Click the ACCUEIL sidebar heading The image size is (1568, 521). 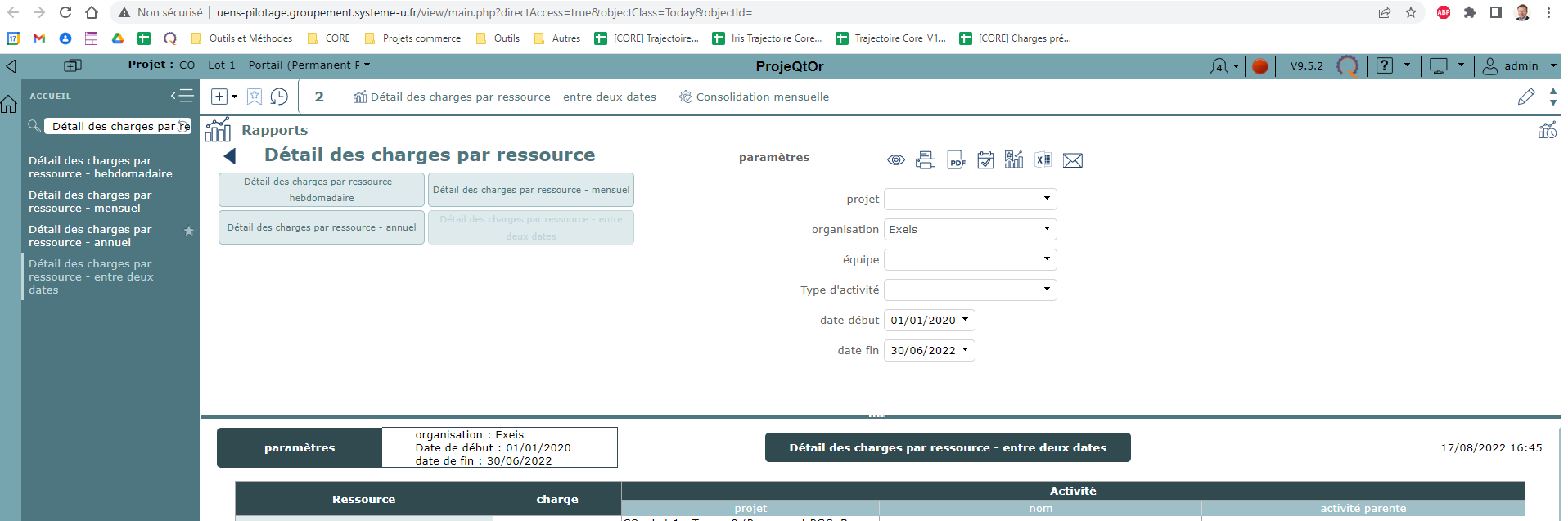pos(51,96)
